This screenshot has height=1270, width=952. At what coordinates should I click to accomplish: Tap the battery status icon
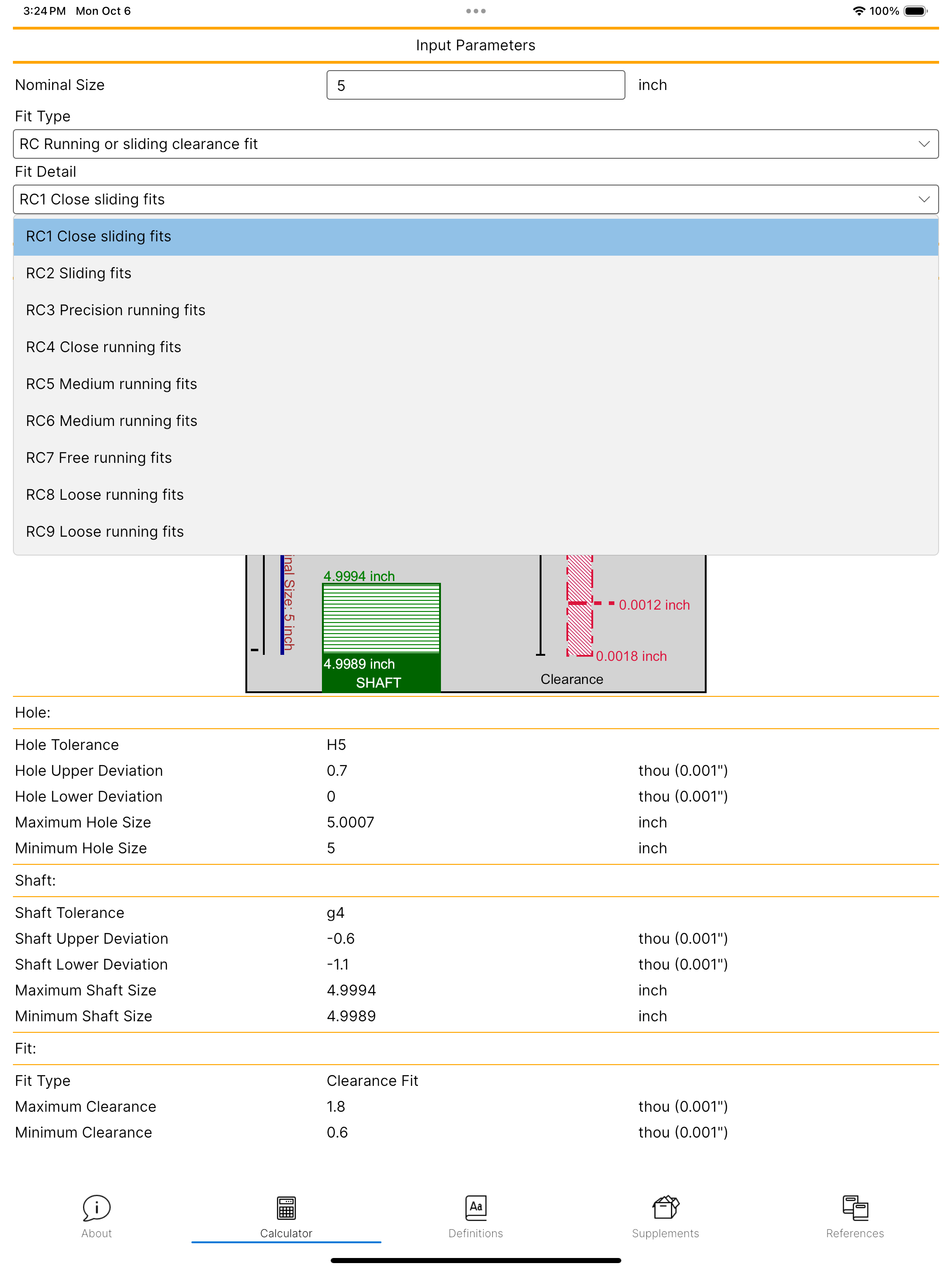click(x=915, y=11)
